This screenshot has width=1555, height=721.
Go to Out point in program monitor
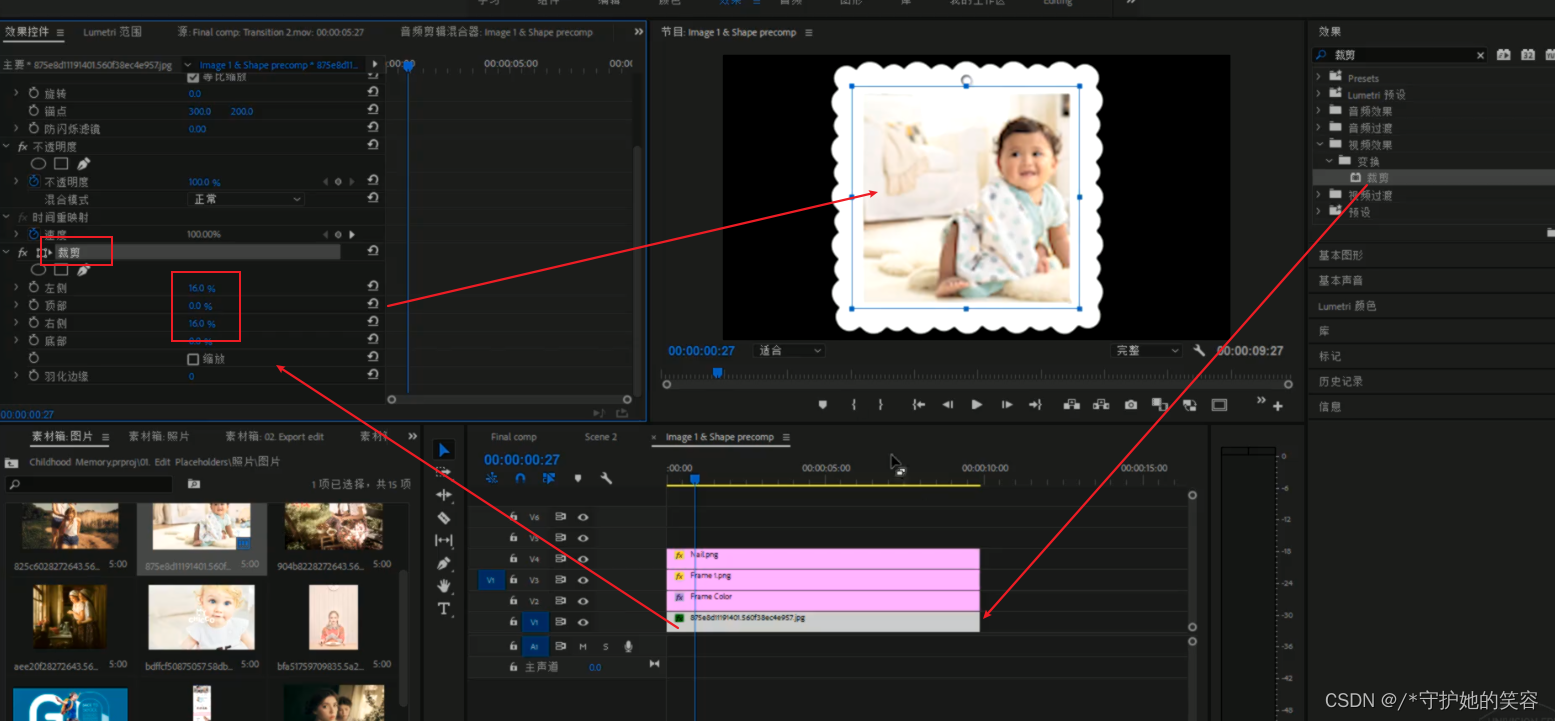point(1036,405)
